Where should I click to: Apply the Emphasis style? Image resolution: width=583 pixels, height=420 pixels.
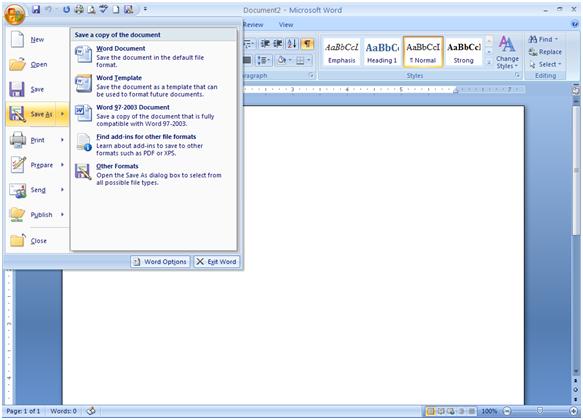click(x=342, y=52)
